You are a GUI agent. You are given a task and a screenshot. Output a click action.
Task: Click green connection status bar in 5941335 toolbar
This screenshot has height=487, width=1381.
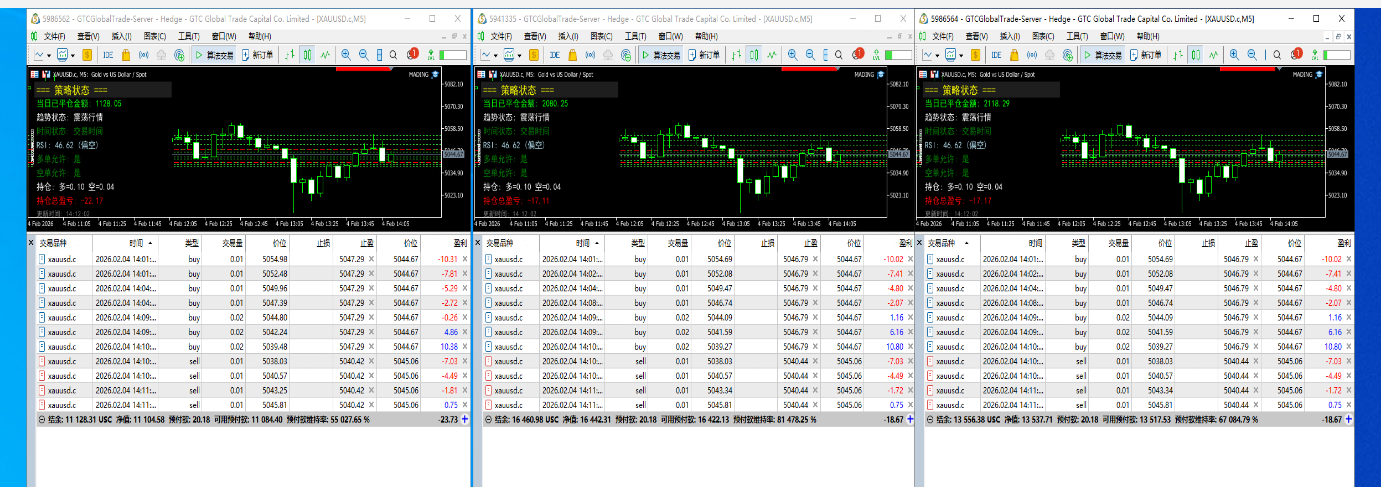tap(898, 55)
